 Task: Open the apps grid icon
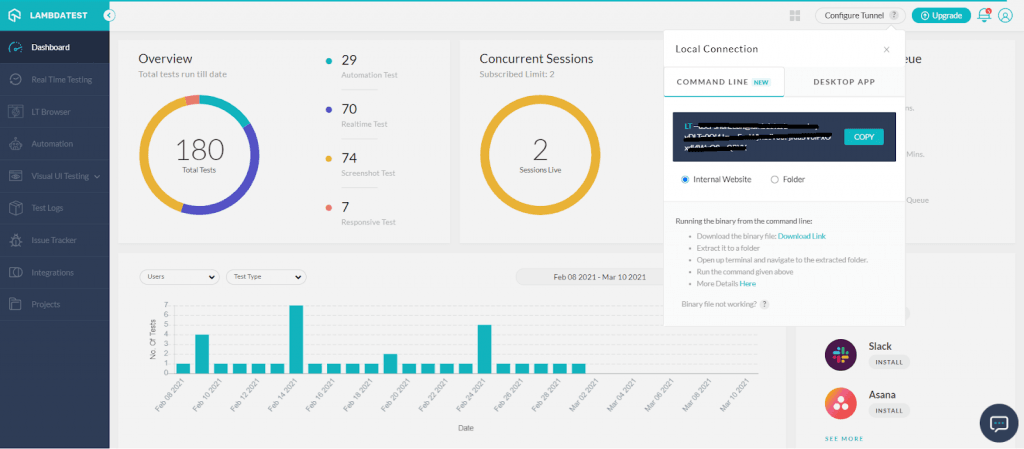795,16
